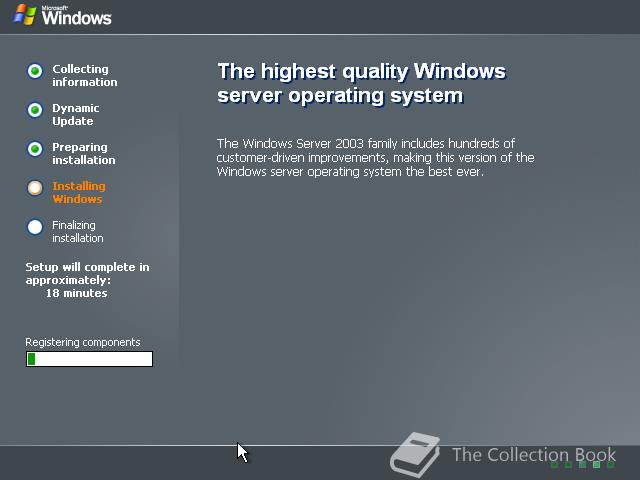Click the Preparing installation step indicator
The image size is (640, 480).
[x=35, y=149]
